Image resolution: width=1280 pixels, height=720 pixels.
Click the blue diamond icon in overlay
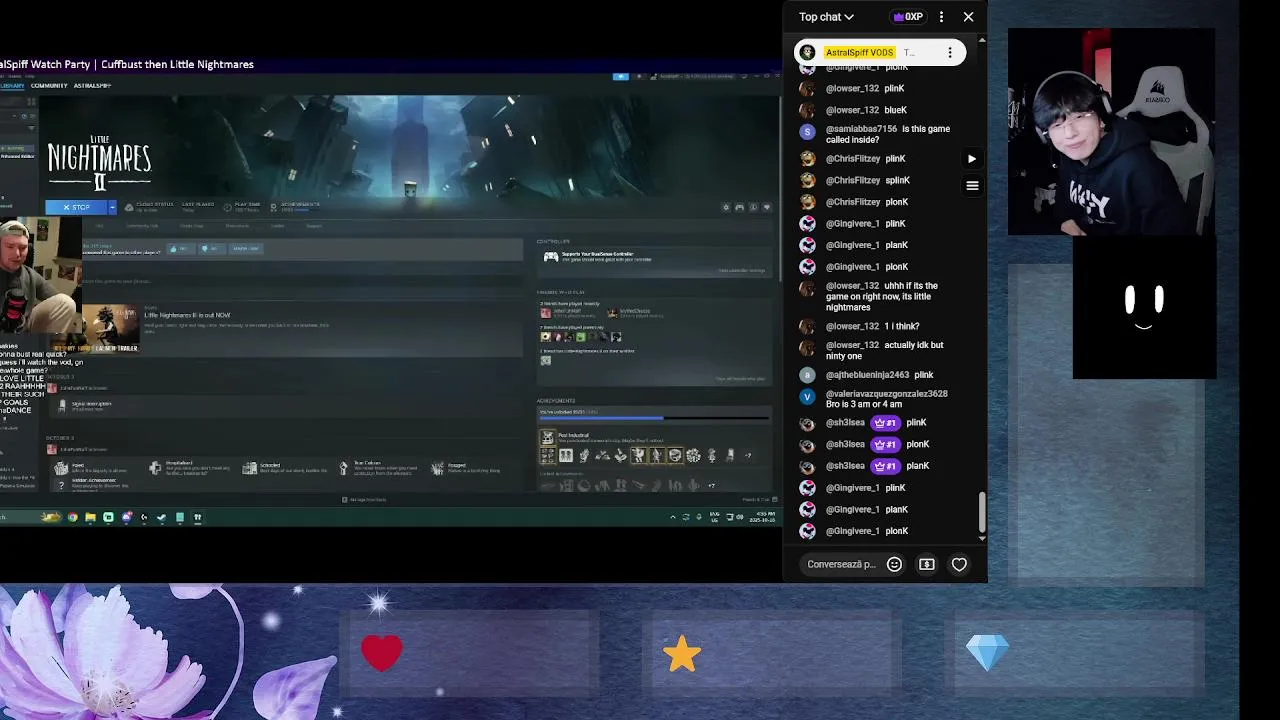coord(988,654)
